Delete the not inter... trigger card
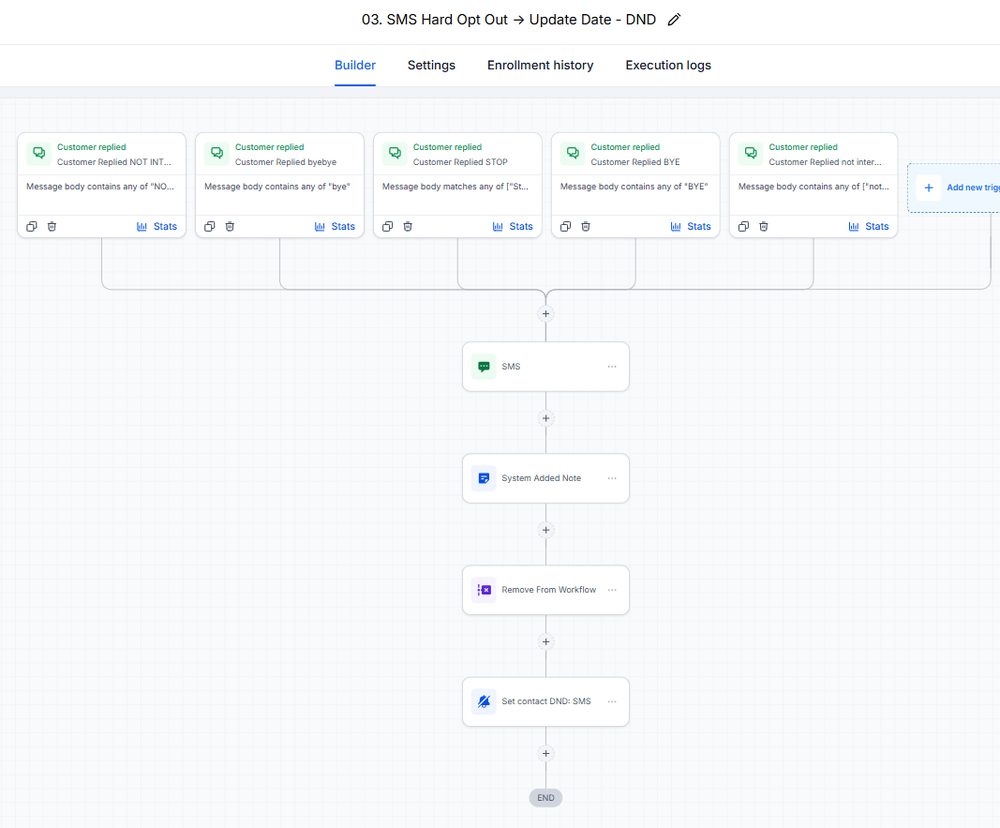 tap(763, 226)
